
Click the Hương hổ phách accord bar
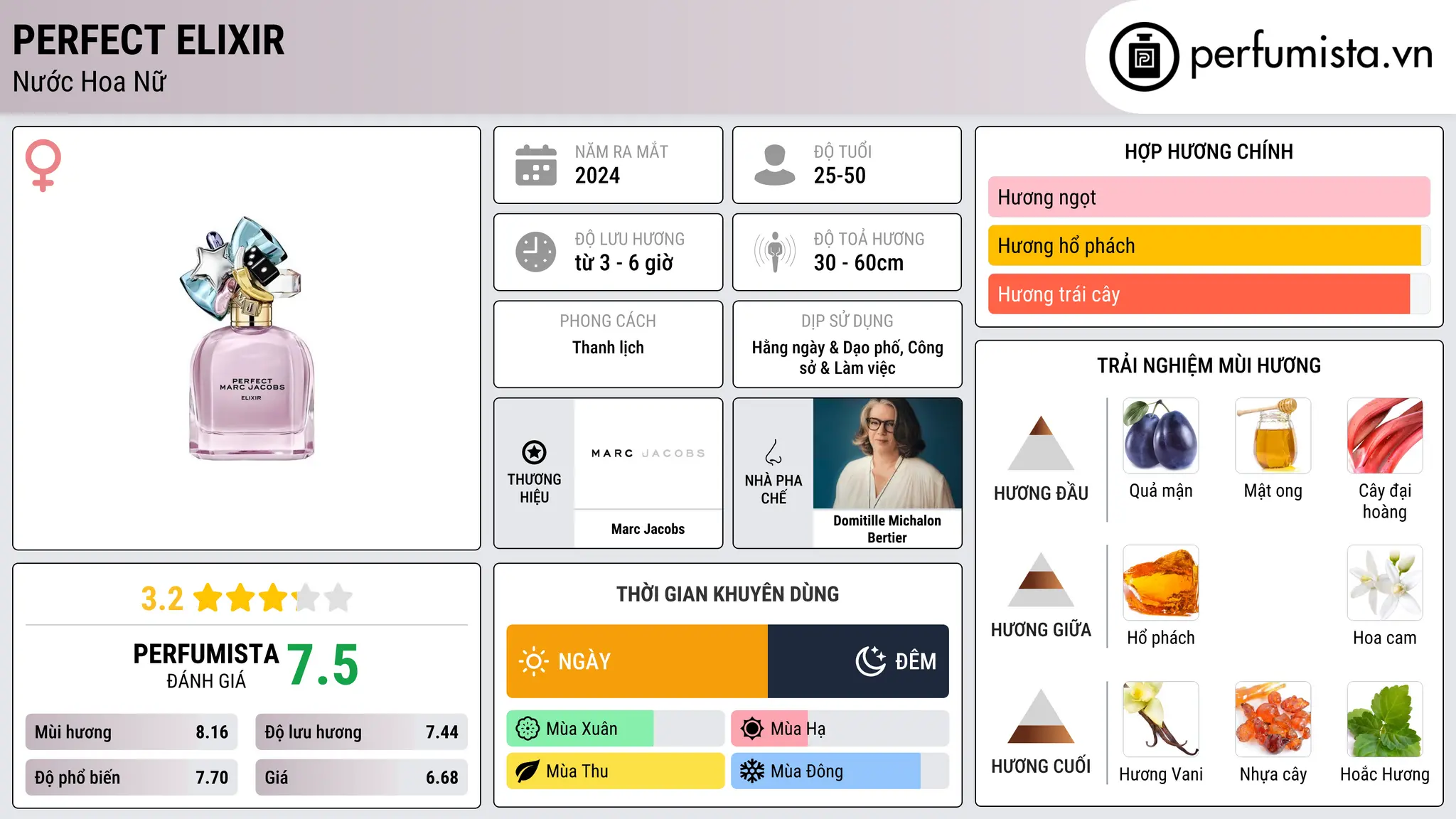click(x=1209, y=245)
